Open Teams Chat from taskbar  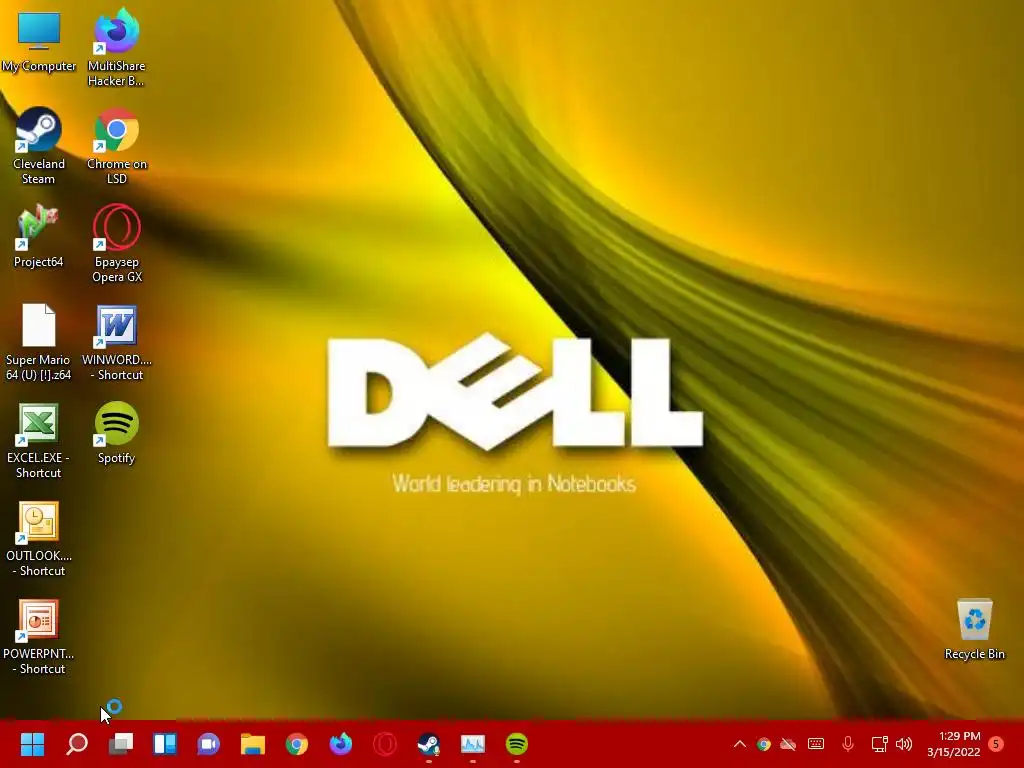tap(208, 744)
